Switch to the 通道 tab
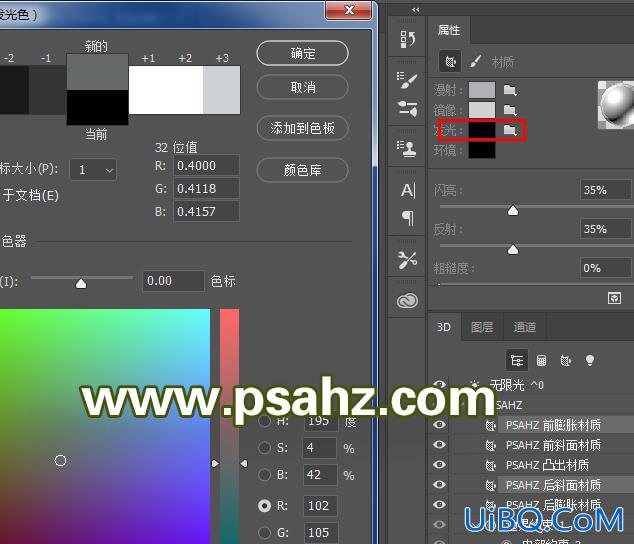The width and height of the screenshot is (634, 544). pos(524,327)
